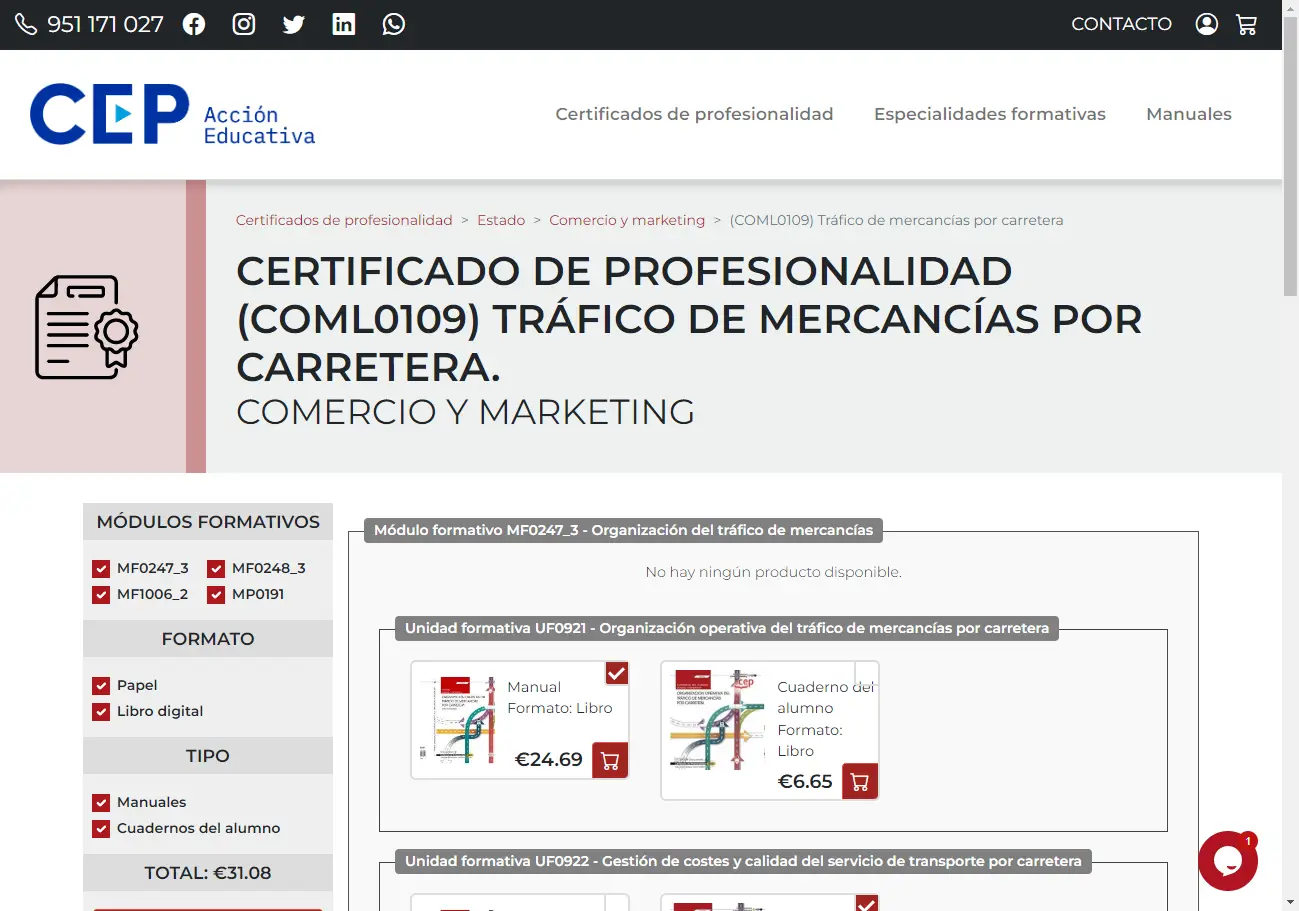Viewport: 1299px width, 911px height.
Task: Click the CONTACTO link
Action: [x=1121, y=24]
